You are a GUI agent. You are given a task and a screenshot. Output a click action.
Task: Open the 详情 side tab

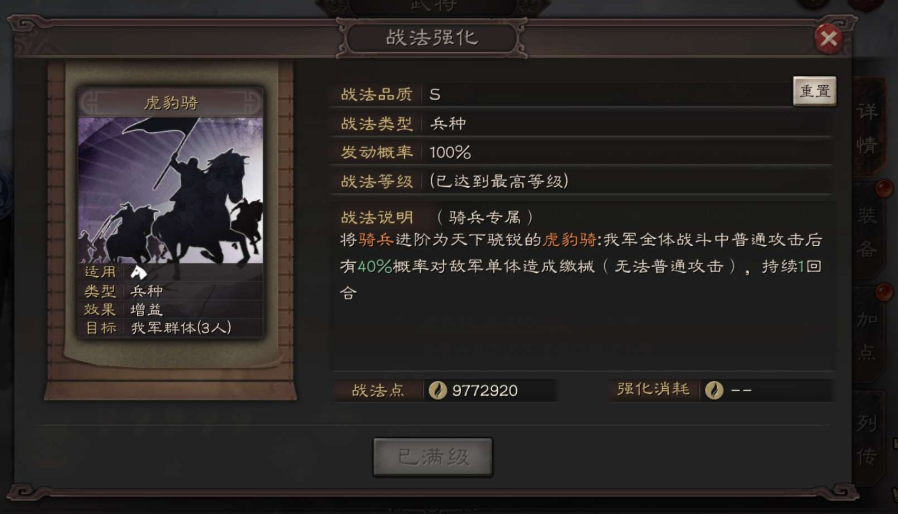(x=867, y=128)
